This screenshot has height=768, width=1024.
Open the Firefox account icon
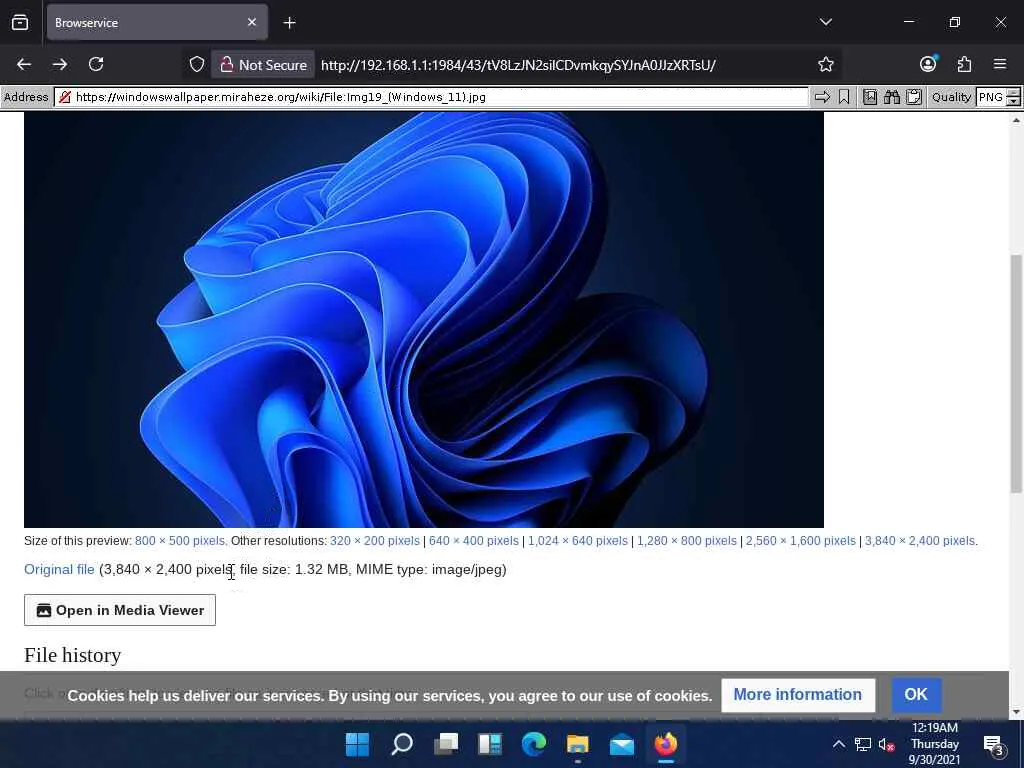click(x=928, y=64)
